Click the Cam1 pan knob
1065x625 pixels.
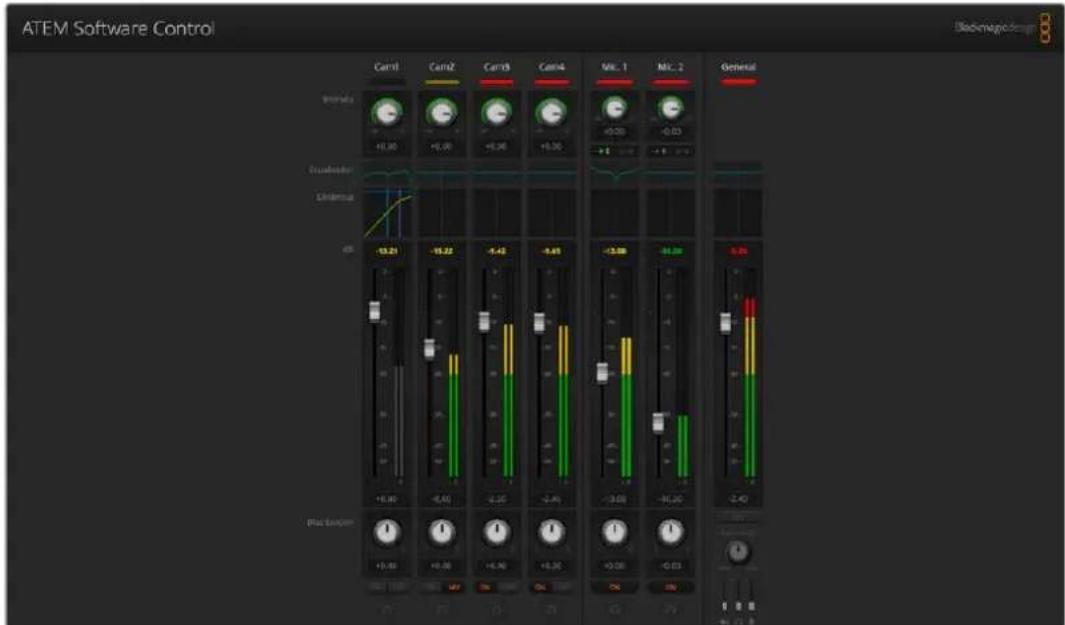coord(387,533)
